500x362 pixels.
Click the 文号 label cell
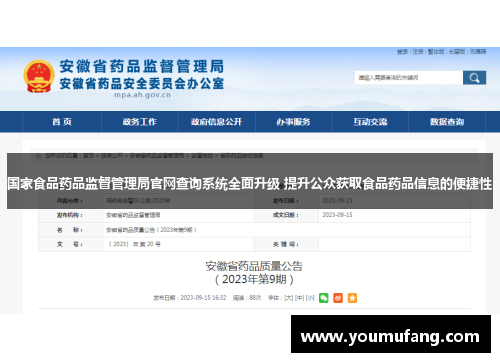coord(70,244)
